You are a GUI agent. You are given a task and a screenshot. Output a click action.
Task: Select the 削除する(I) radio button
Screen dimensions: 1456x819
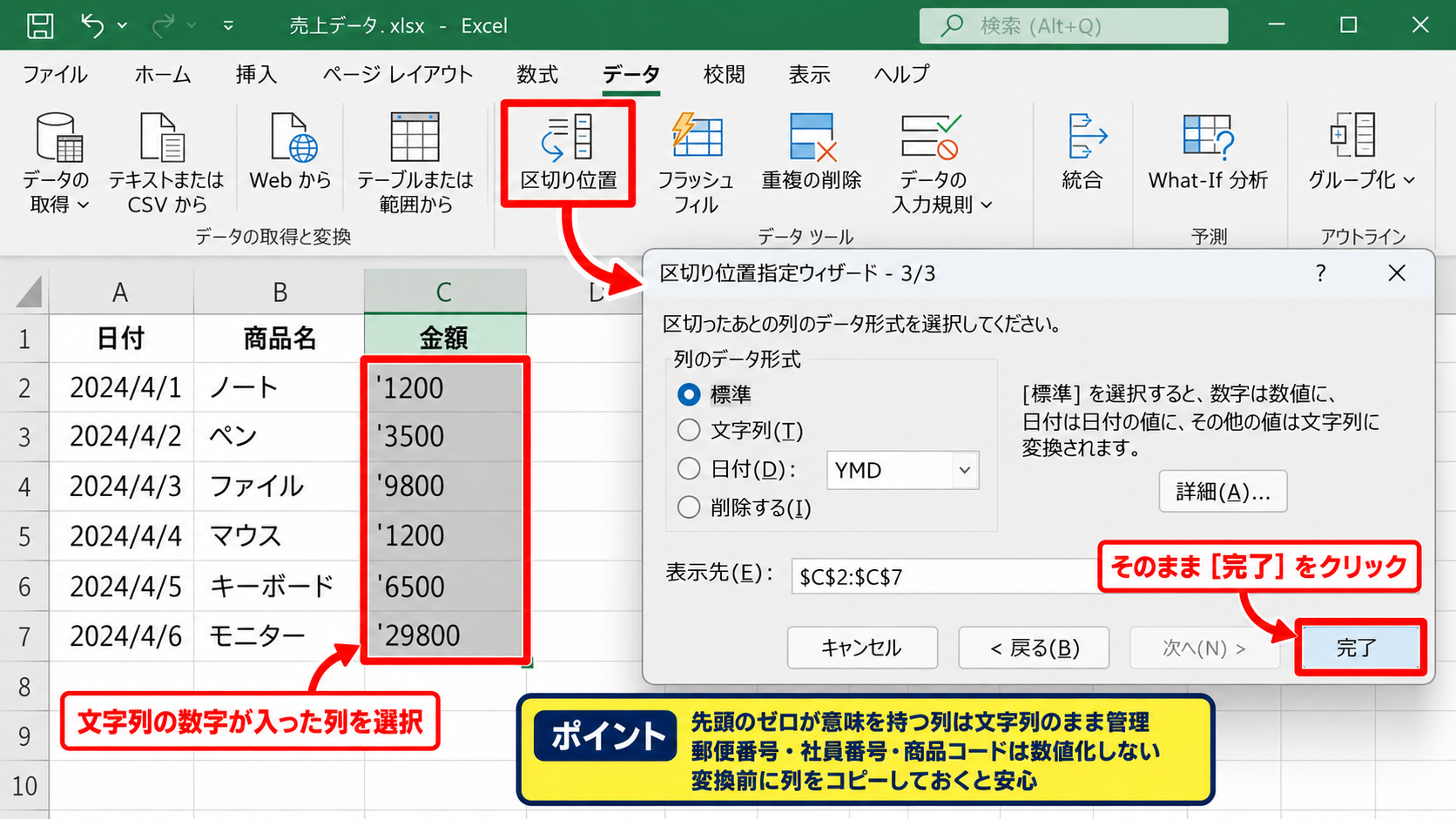click(x=689, y=507)
